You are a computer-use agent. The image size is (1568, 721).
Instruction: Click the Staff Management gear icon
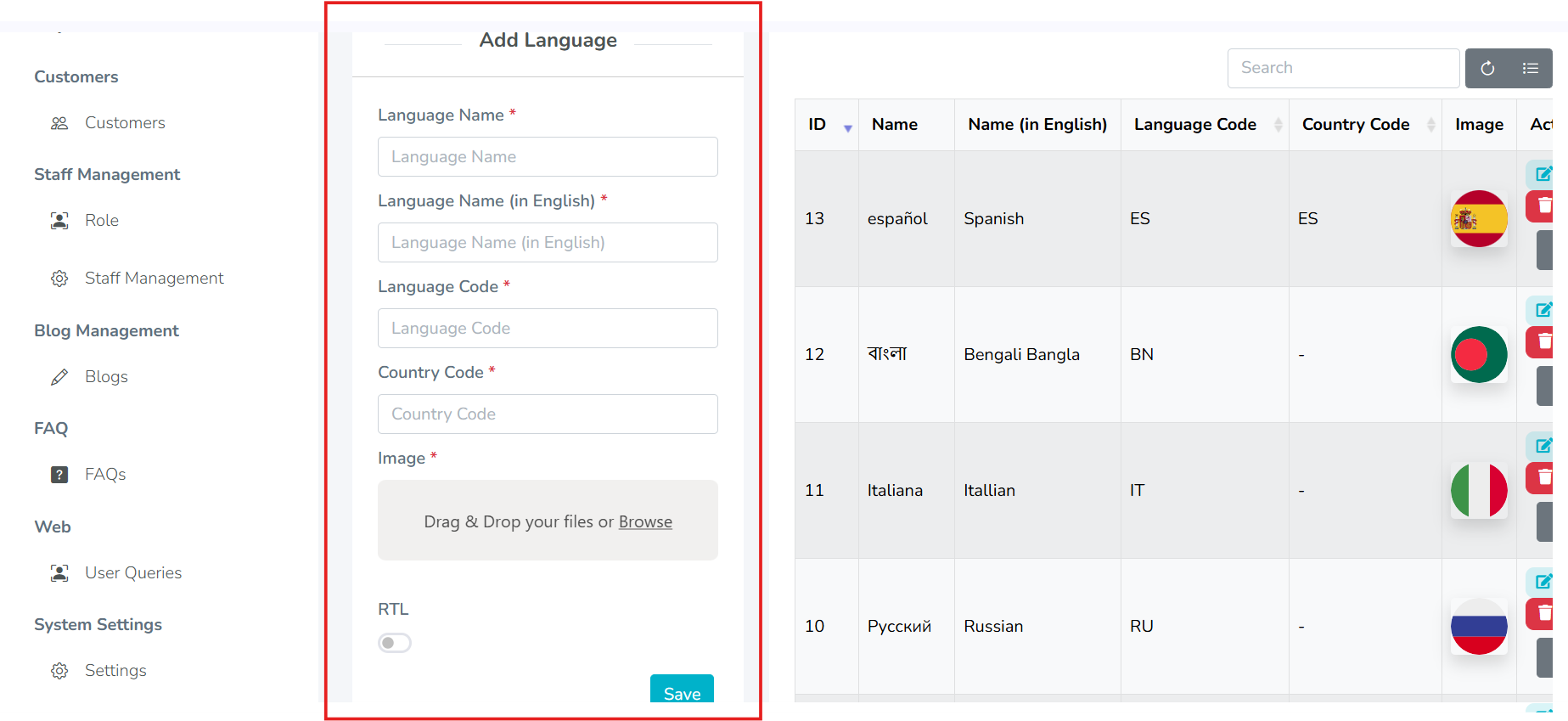(x=59, y=279)
